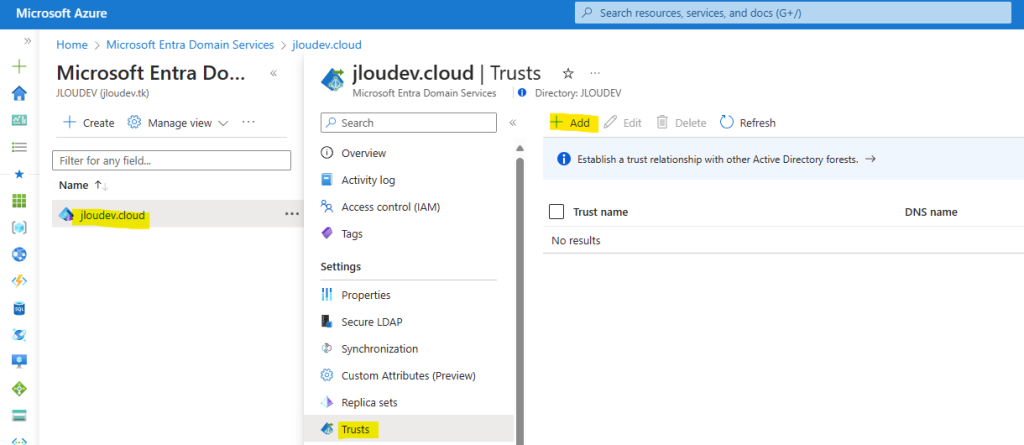Open the Manage view dropdown
1024x445 pixels.
tap(178, 123)
